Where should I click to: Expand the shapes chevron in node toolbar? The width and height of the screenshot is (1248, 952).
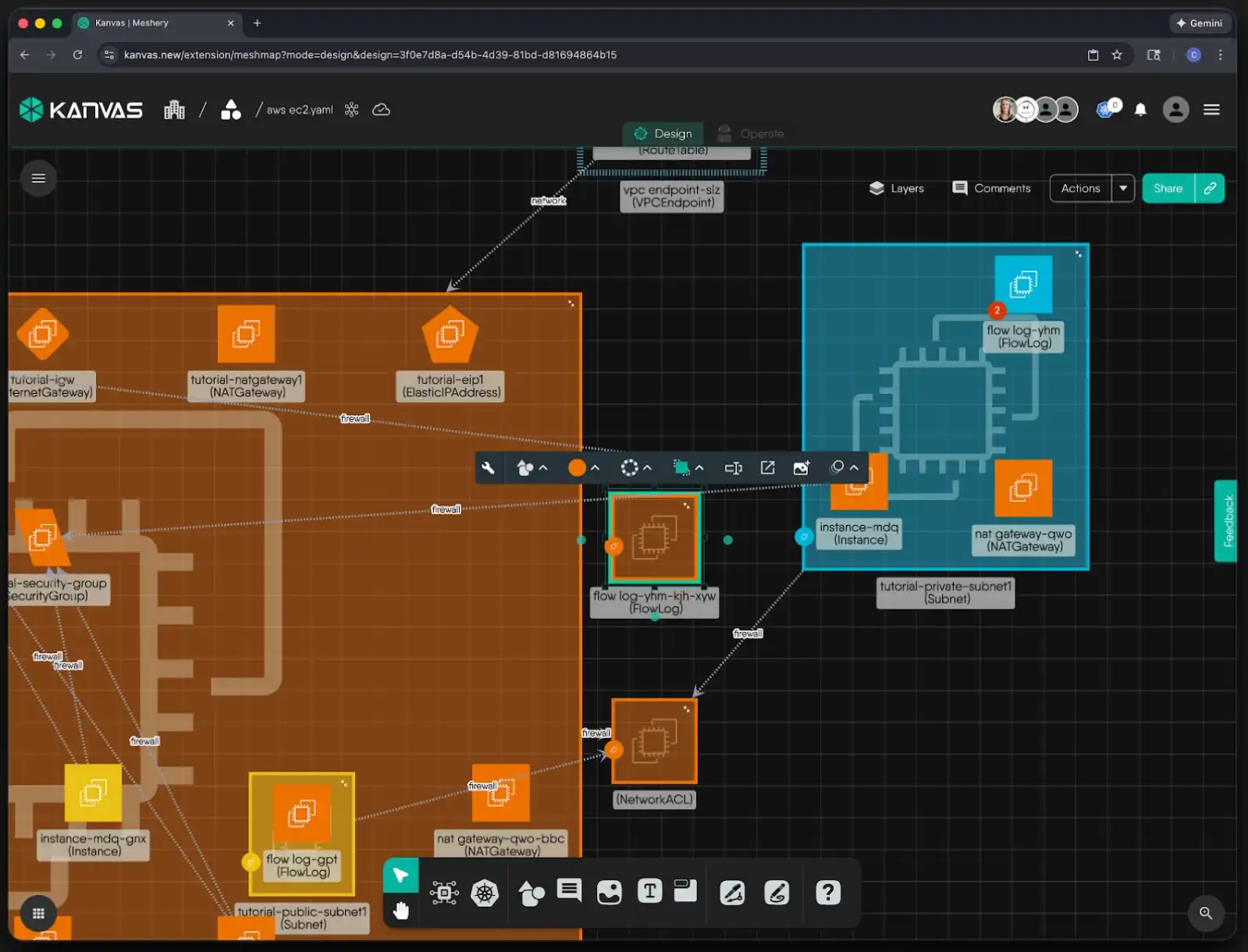coord(543,468)
